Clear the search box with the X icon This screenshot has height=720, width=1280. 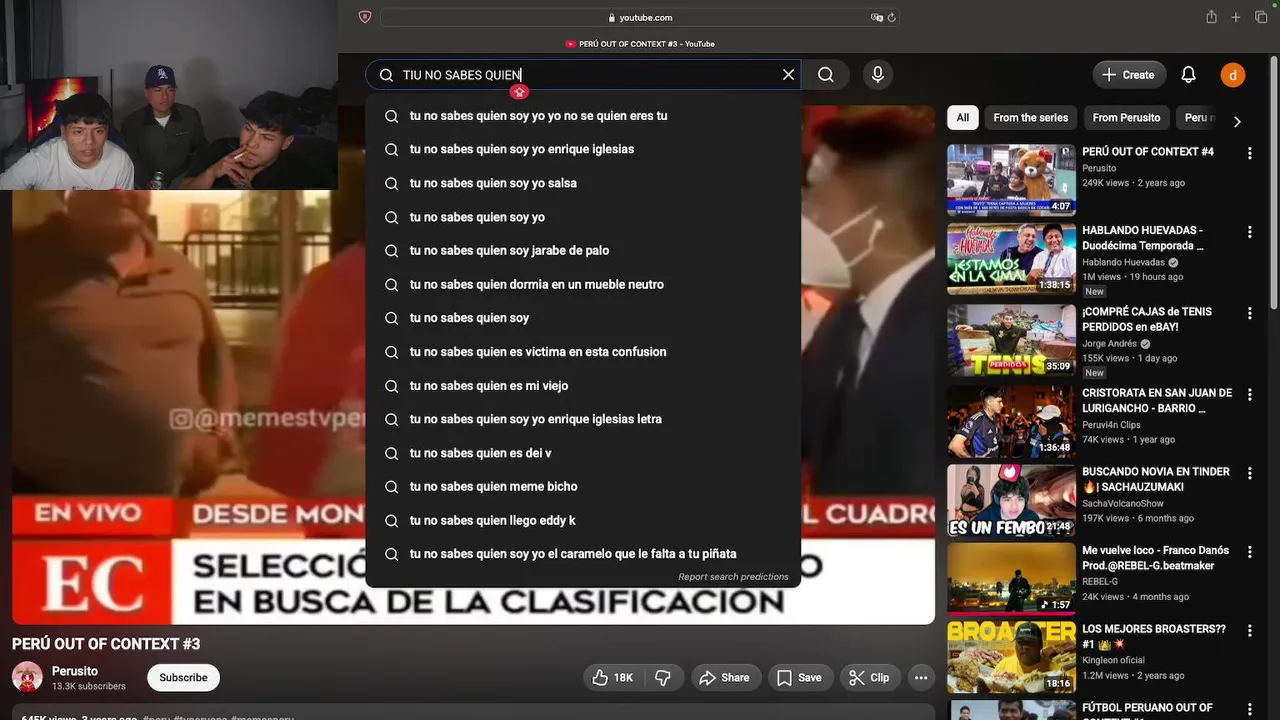click(788, 75)
